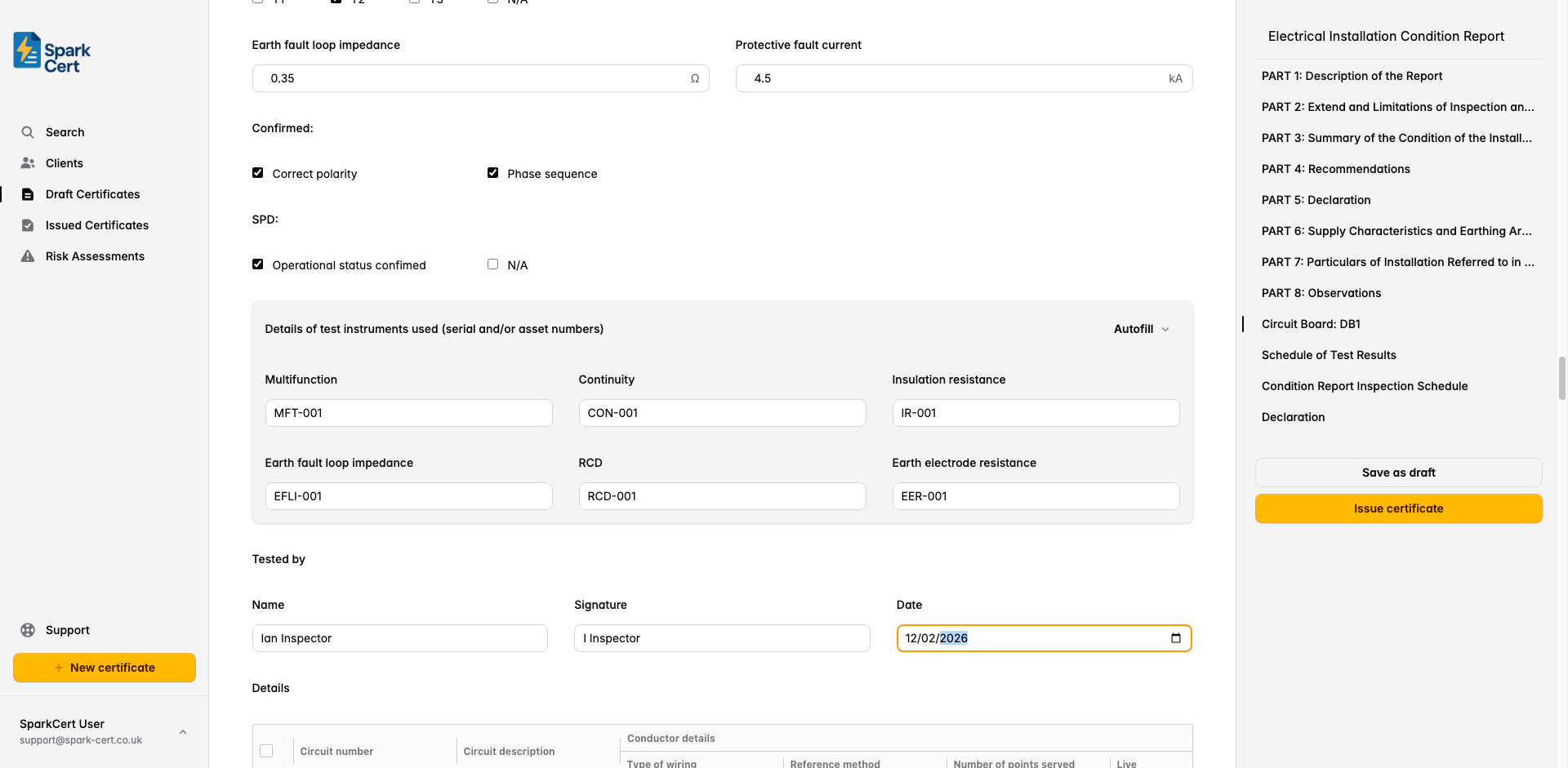Uncheck the Phase sequence checkbox

[x=493, y=173]
